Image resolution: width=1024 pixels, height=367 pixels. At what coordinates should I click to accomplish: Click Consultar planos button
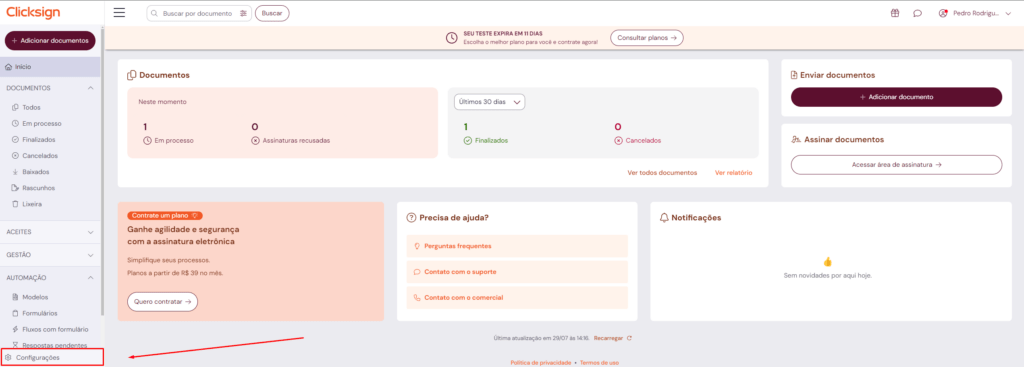coord(647,37)
